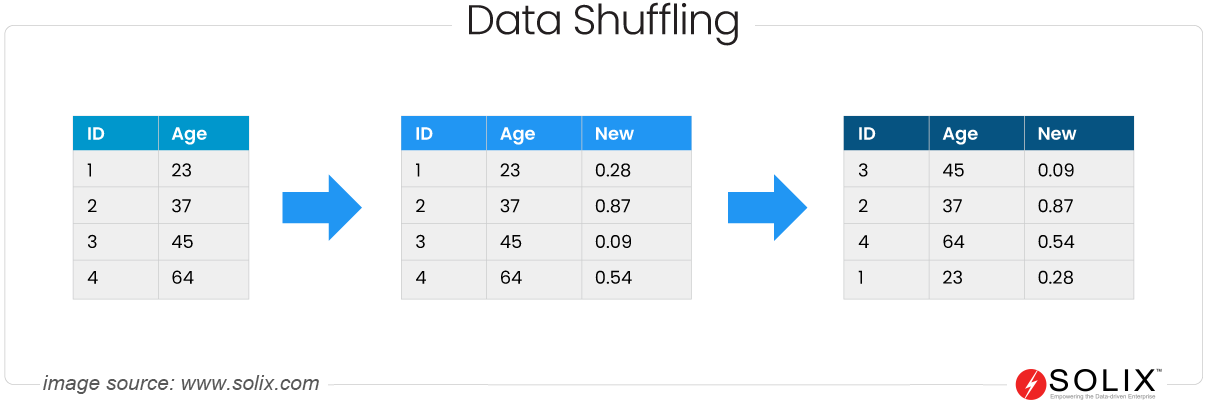The image size is (1207, 414).
Task: Click the 0.87 cell in the shuffled table
Action: pos(1056,206)
